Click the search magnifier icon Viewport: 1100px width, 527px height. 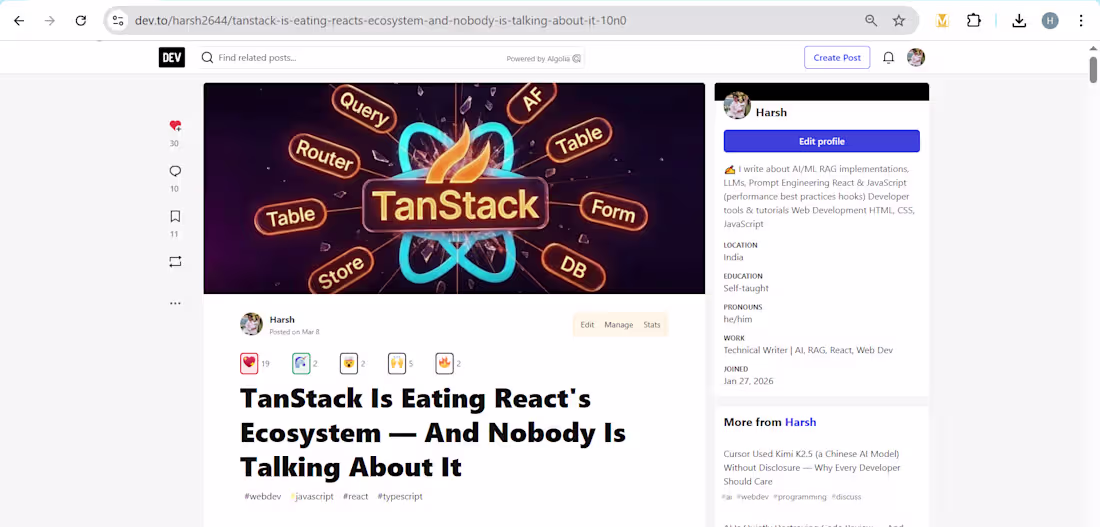pyautogui.click(x=208, y=58)
